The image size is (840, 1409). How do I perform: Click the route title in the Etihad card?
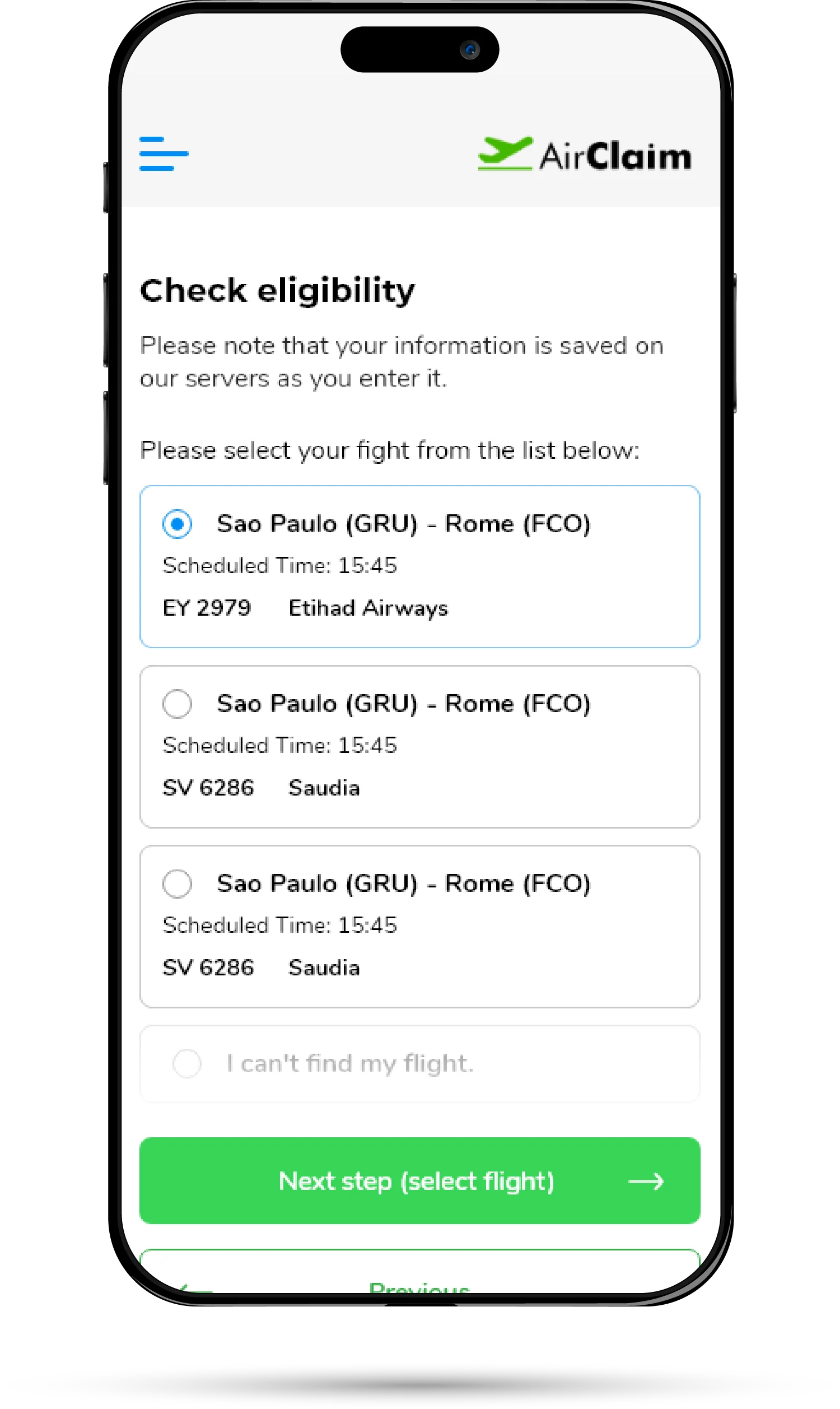(x=404, y=524)
